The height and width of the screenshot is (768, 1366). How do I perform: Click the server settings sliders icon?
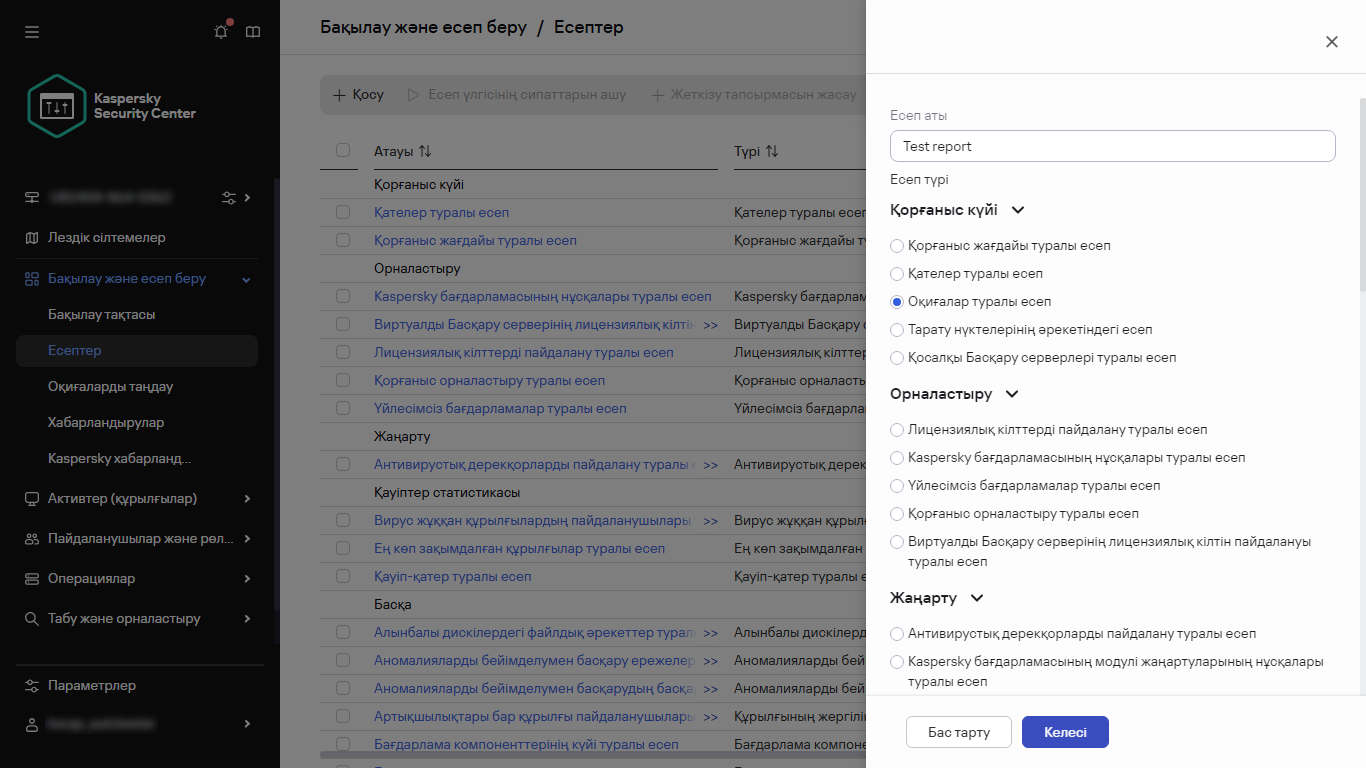pos(229,197)
